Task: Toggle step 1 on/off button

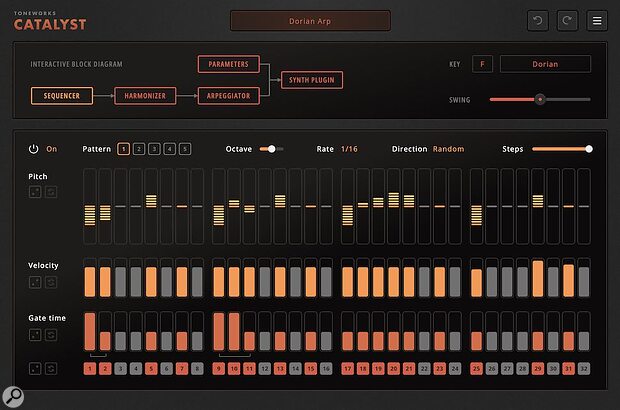Action: click(x=90, y=369)
